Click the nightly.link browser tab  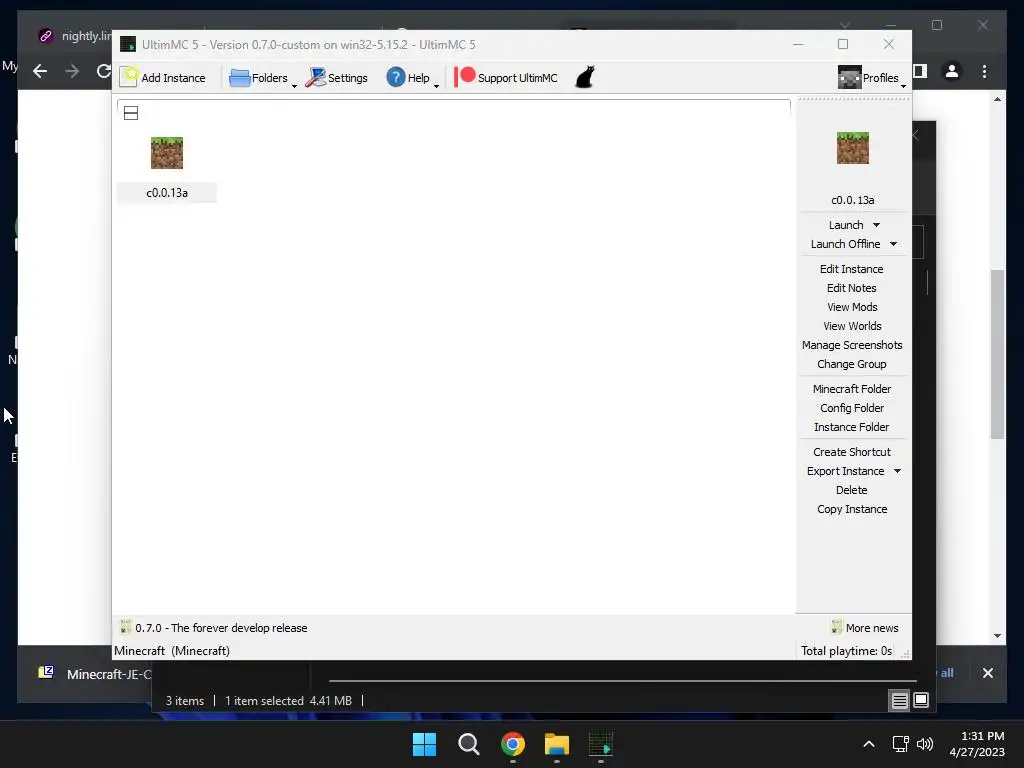[x=75, y=36]
